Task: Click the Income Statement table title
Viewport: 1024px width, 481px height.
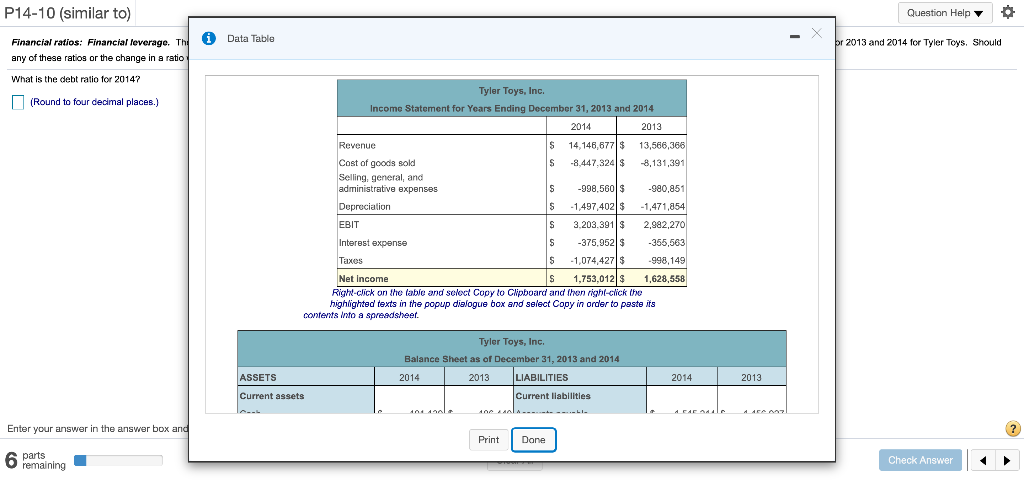Action: 512,108
